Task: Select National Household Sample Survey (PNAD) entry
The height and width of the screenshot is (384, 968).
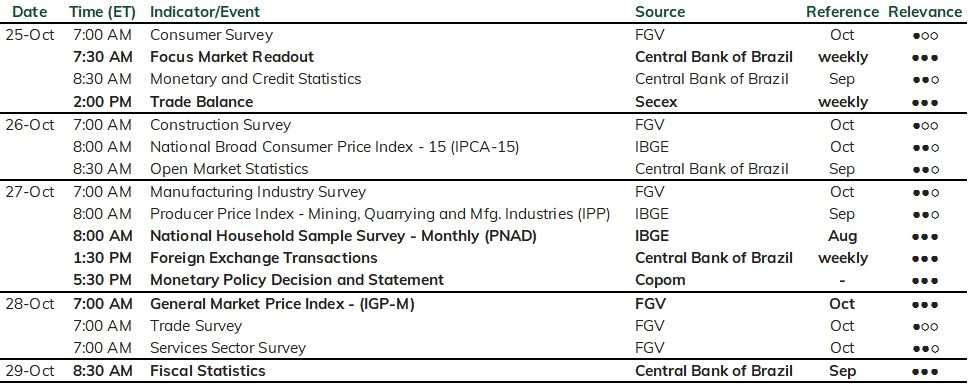Action: (343, 236)
